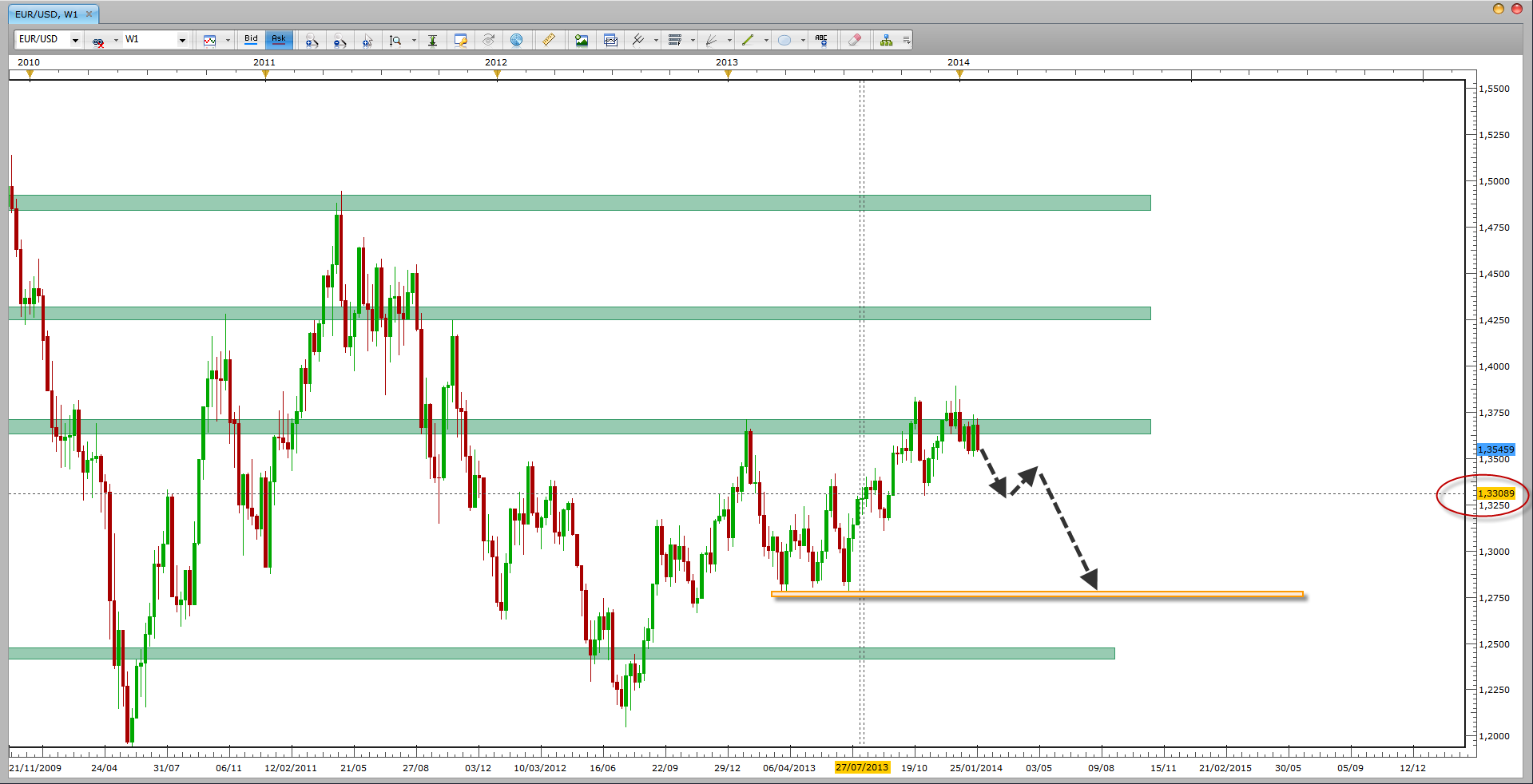Click the chart type icon
The width and height of the screenshot is (1533, 784).
(x=209, y=41)
